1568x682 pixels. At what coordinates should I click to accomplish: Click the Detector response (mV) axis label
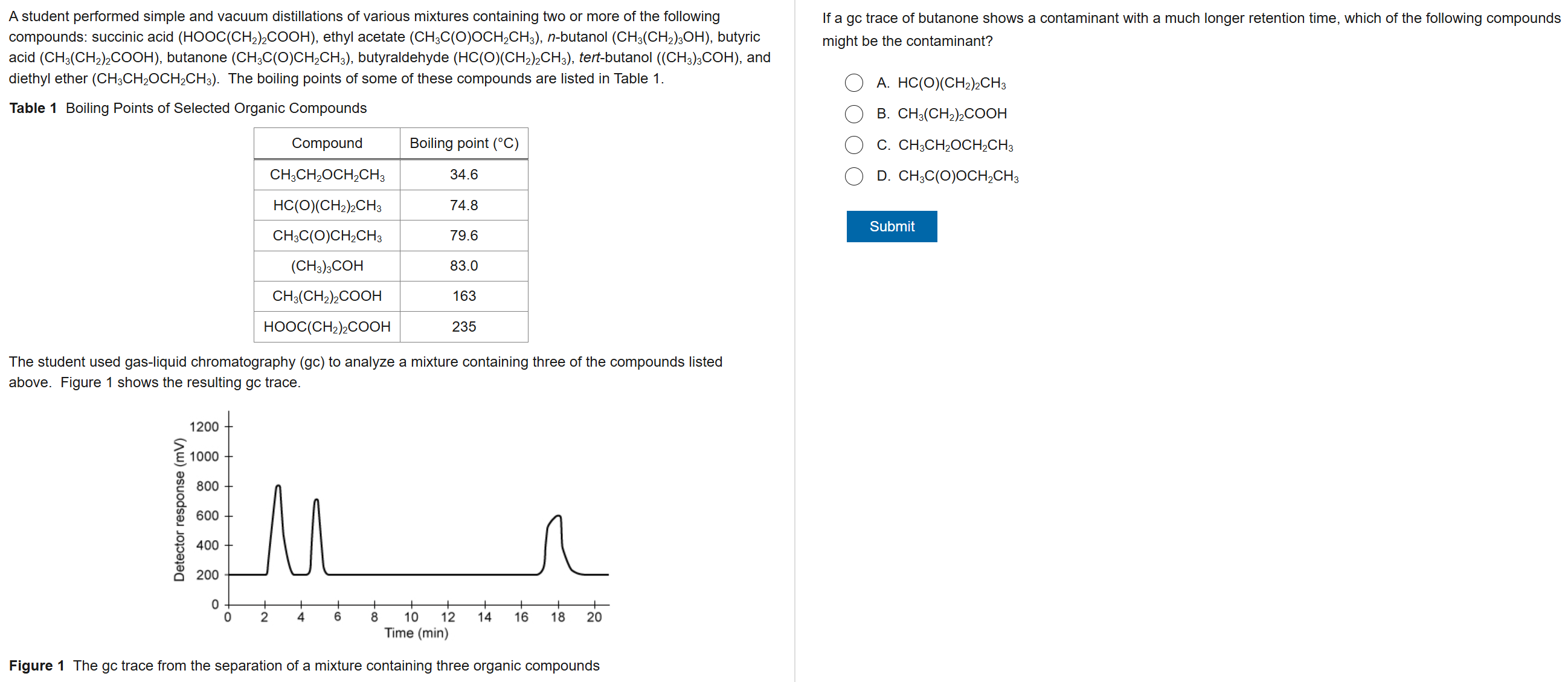coord(179,509)
